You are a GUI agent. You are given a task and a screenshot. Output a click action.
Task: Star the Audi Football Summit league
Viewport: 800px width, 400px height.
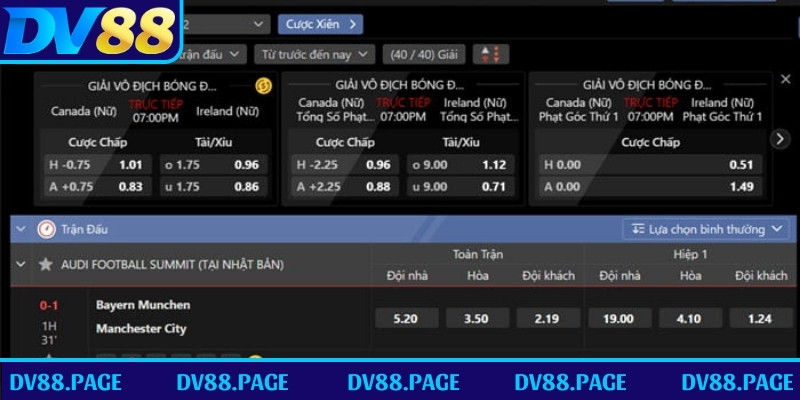tap(45, 265)
